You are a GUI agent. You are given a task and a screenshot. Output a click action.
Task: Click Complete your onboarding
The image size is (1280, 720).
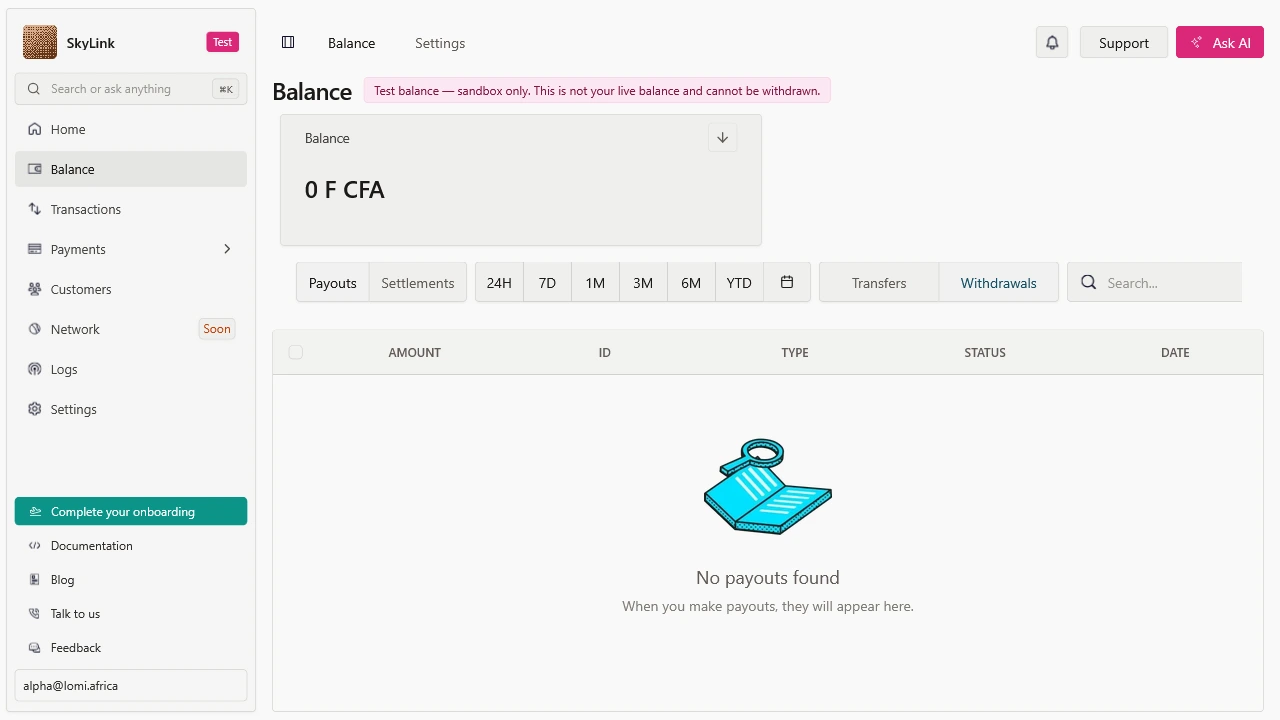pyautogui.click(x=131, y=511)
